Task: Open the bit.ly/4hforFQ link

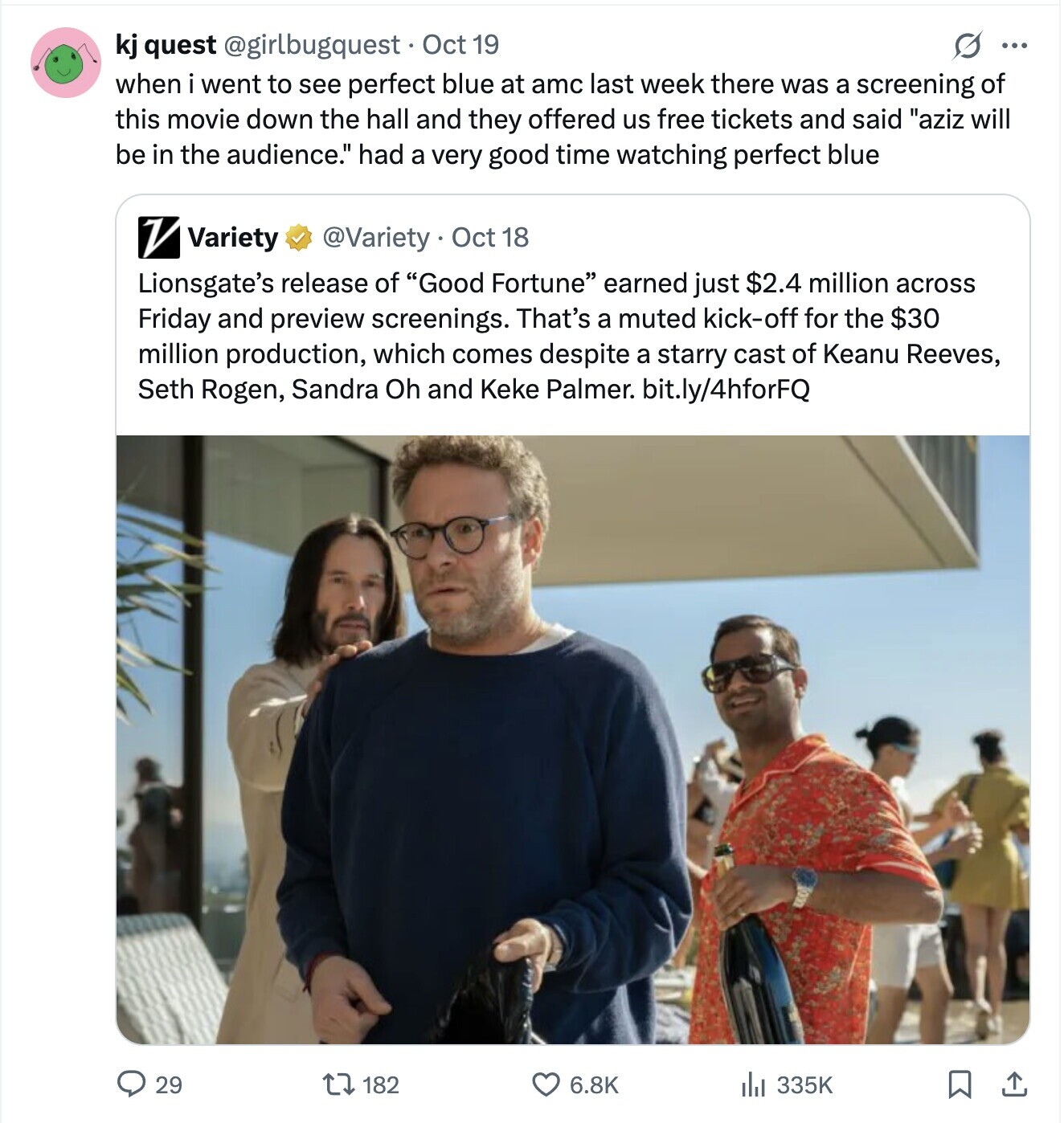Action: click(726, 390)
